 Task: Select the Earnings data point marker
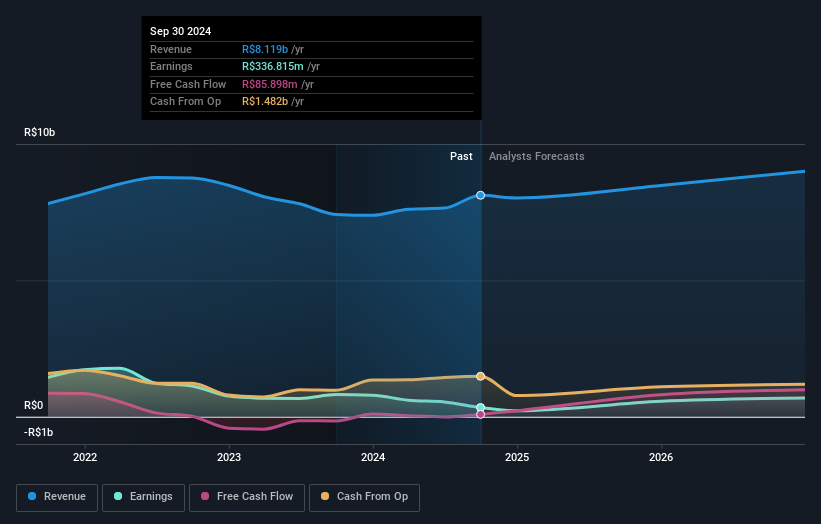point(480,407)
